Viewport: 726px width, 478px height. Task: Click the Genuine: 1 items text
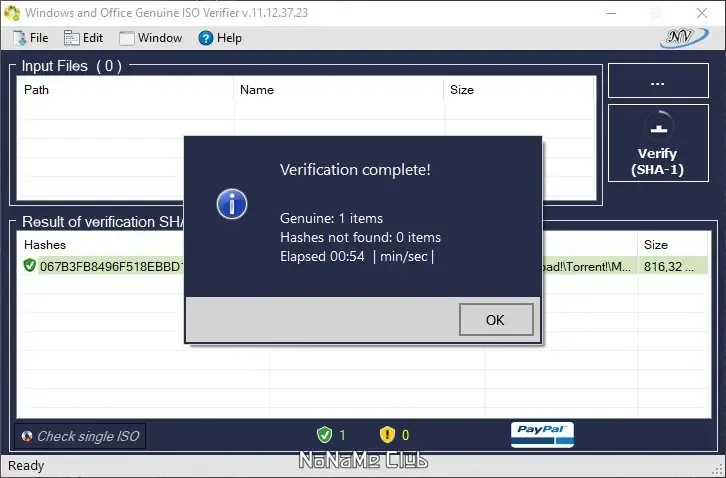point(332,218)
